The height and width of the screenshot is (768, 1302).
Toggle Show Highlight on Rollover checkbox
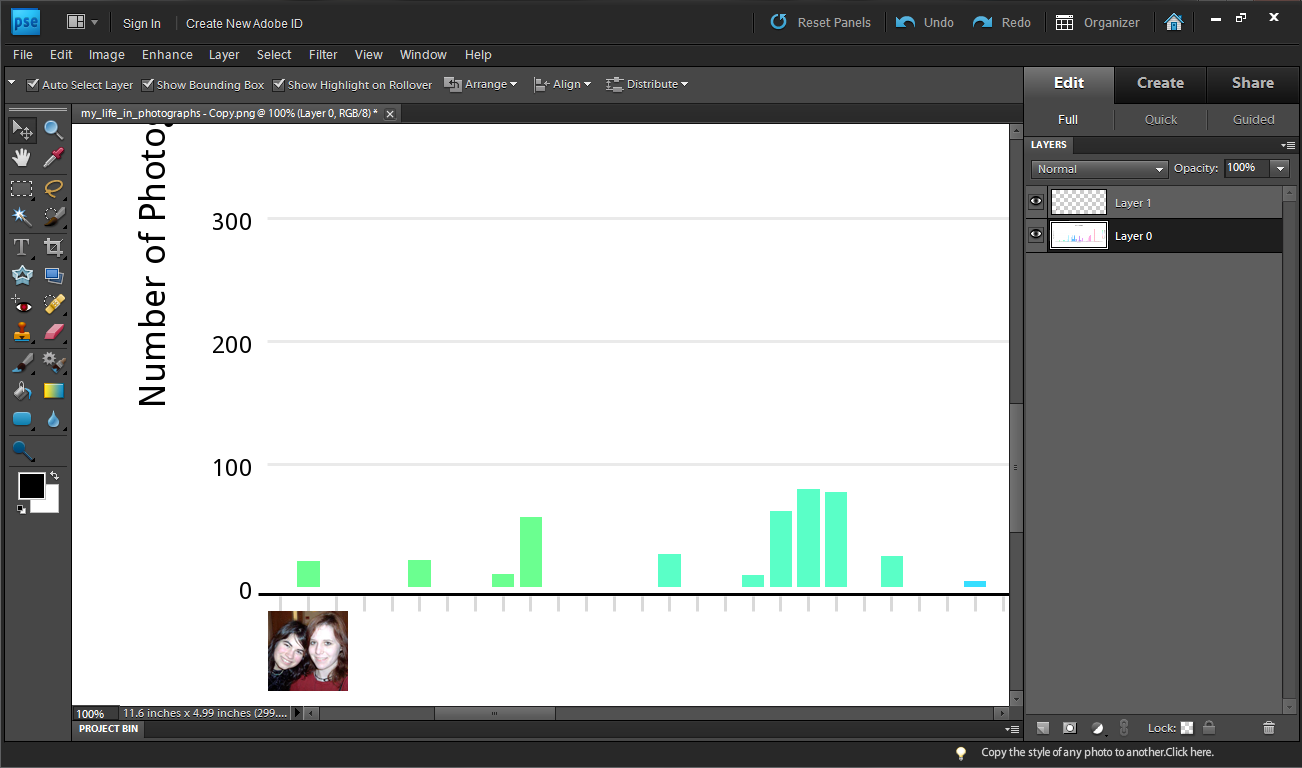click(x=279, y=85)
